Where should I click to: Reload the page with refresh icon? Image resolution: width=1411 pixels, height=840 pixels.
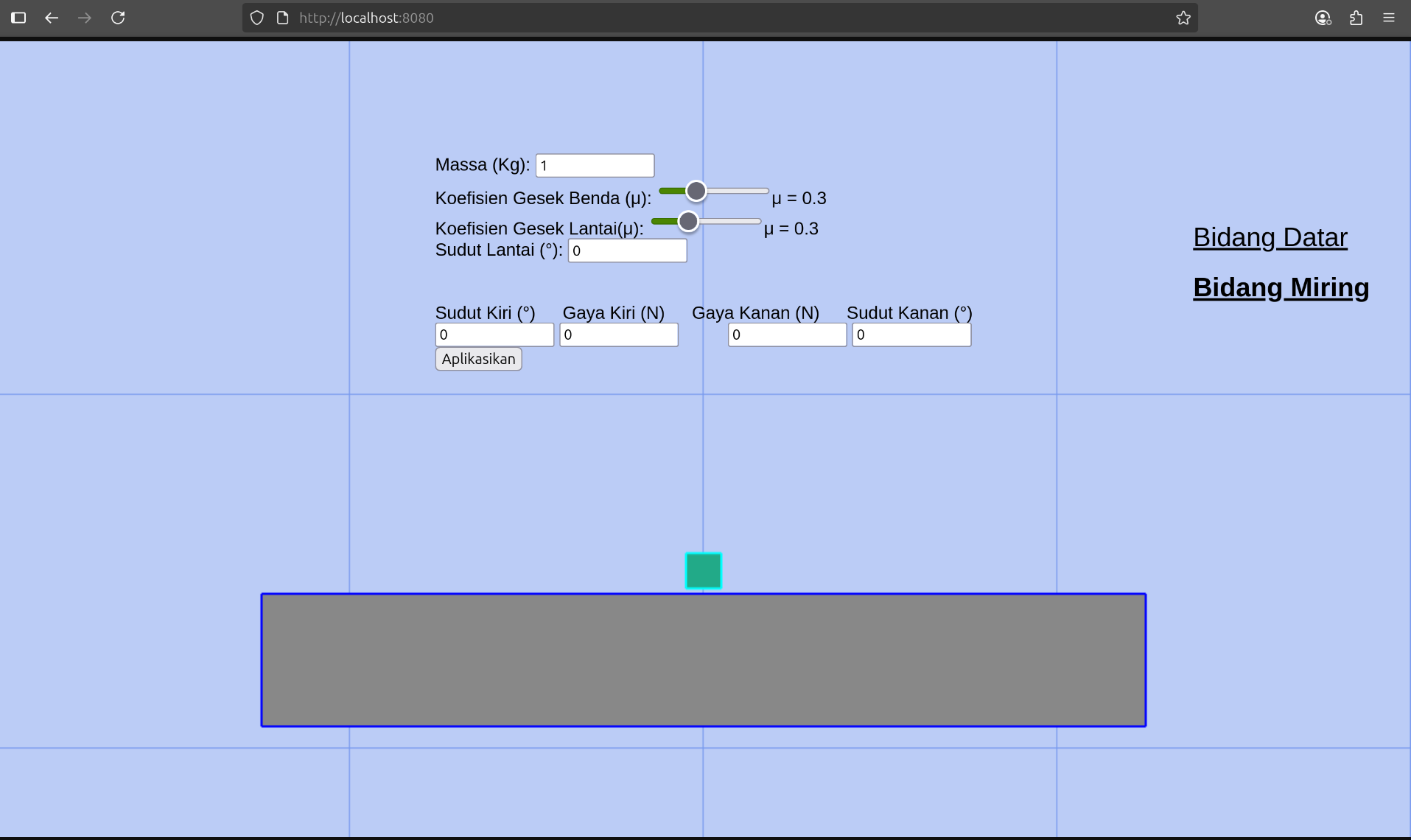(118, 18)
